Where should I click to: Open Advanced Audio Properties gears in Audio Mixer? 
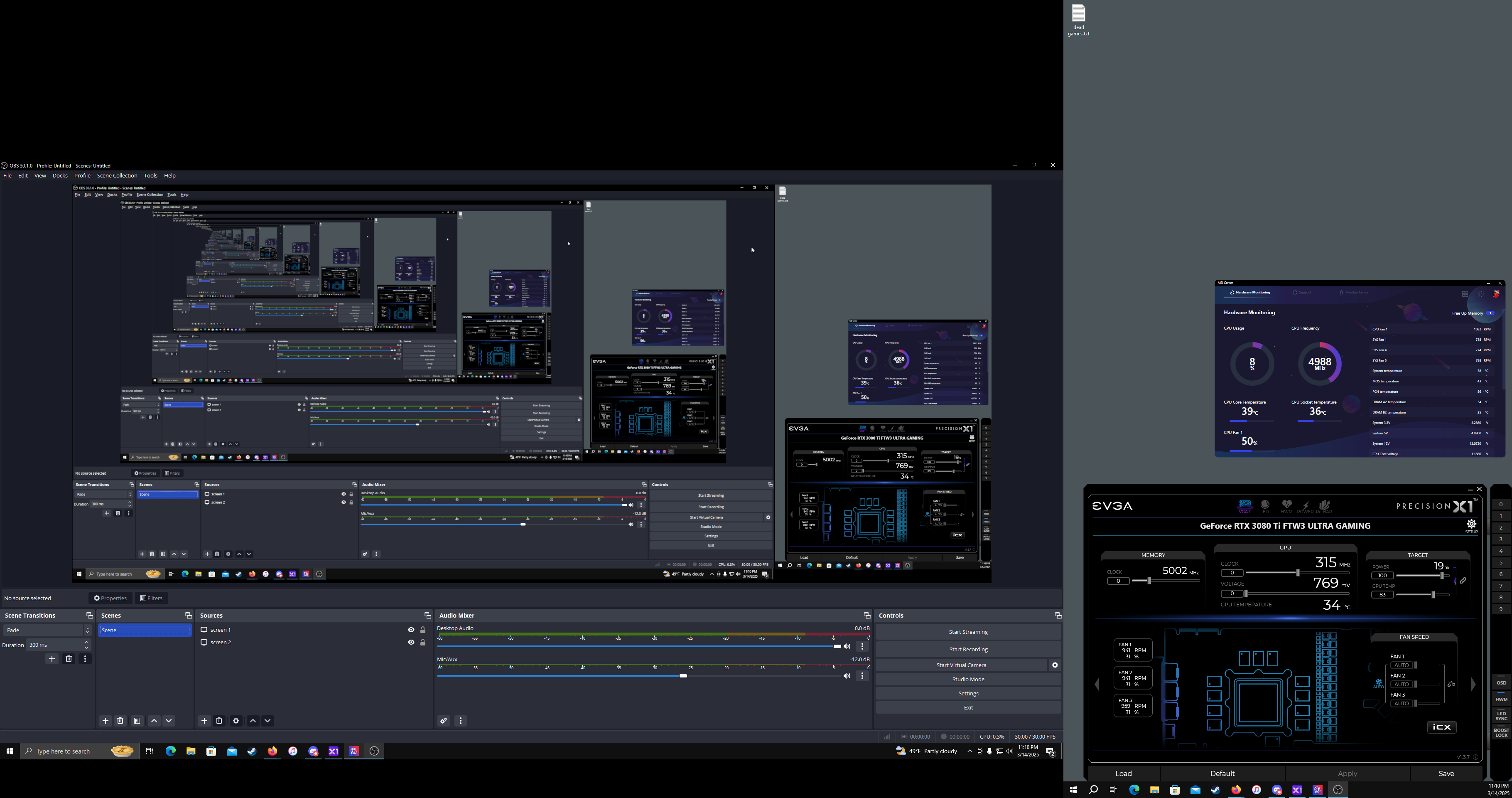pos(444,721)
